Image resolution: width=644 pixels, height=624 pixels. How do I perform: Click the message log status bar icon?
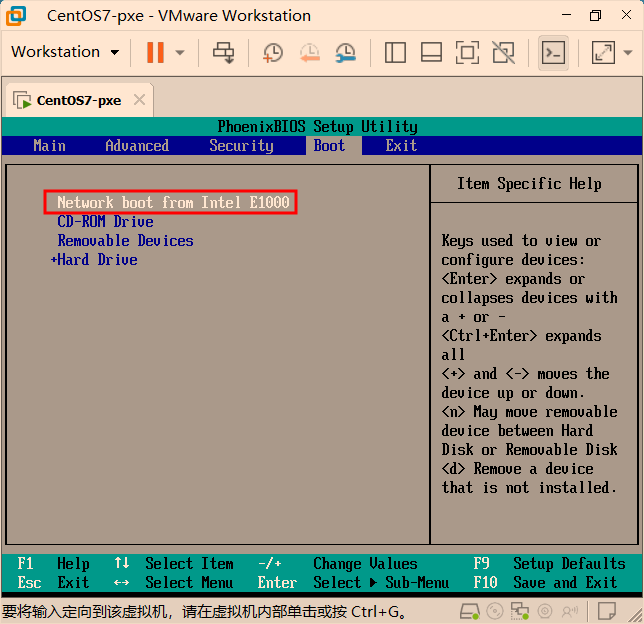pyautogui.click(x=607, y=612)
